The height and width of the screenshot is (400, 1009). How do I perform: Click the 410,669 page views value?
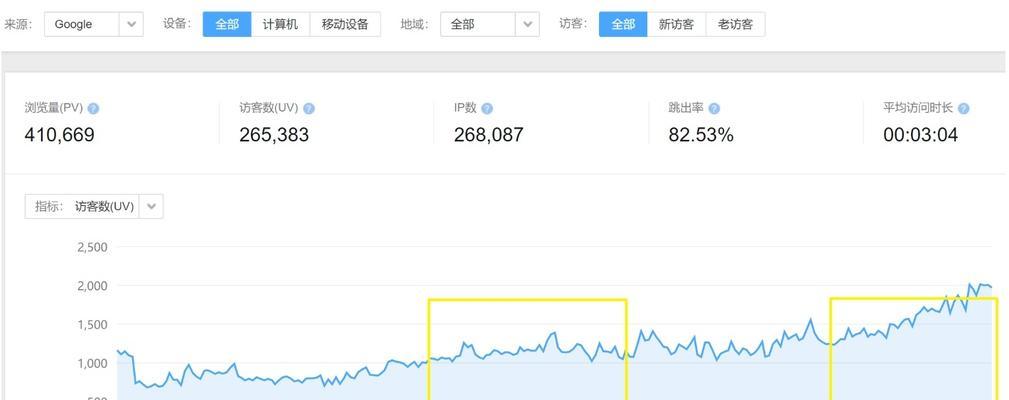click(x=59, y=135)
